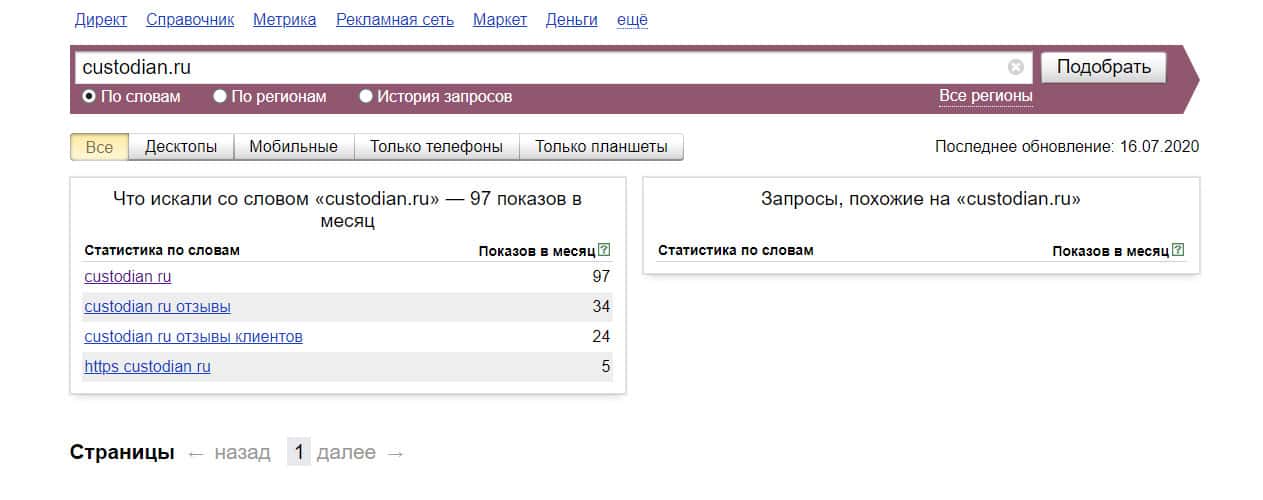Viewport: 1263px width, 500px height.
Task: Select the 'По регионам' radio button
Action: coord(220,97)
